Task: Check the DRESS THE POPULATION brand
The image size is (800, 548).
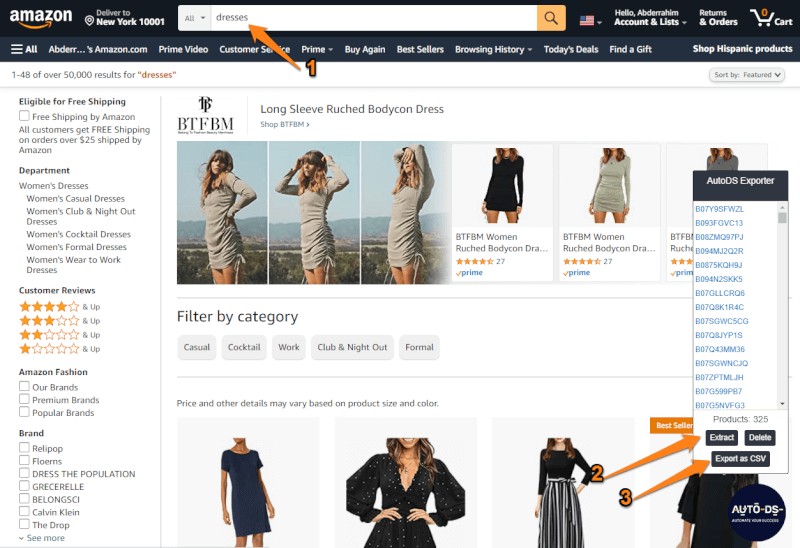Action: pos(24,473)
